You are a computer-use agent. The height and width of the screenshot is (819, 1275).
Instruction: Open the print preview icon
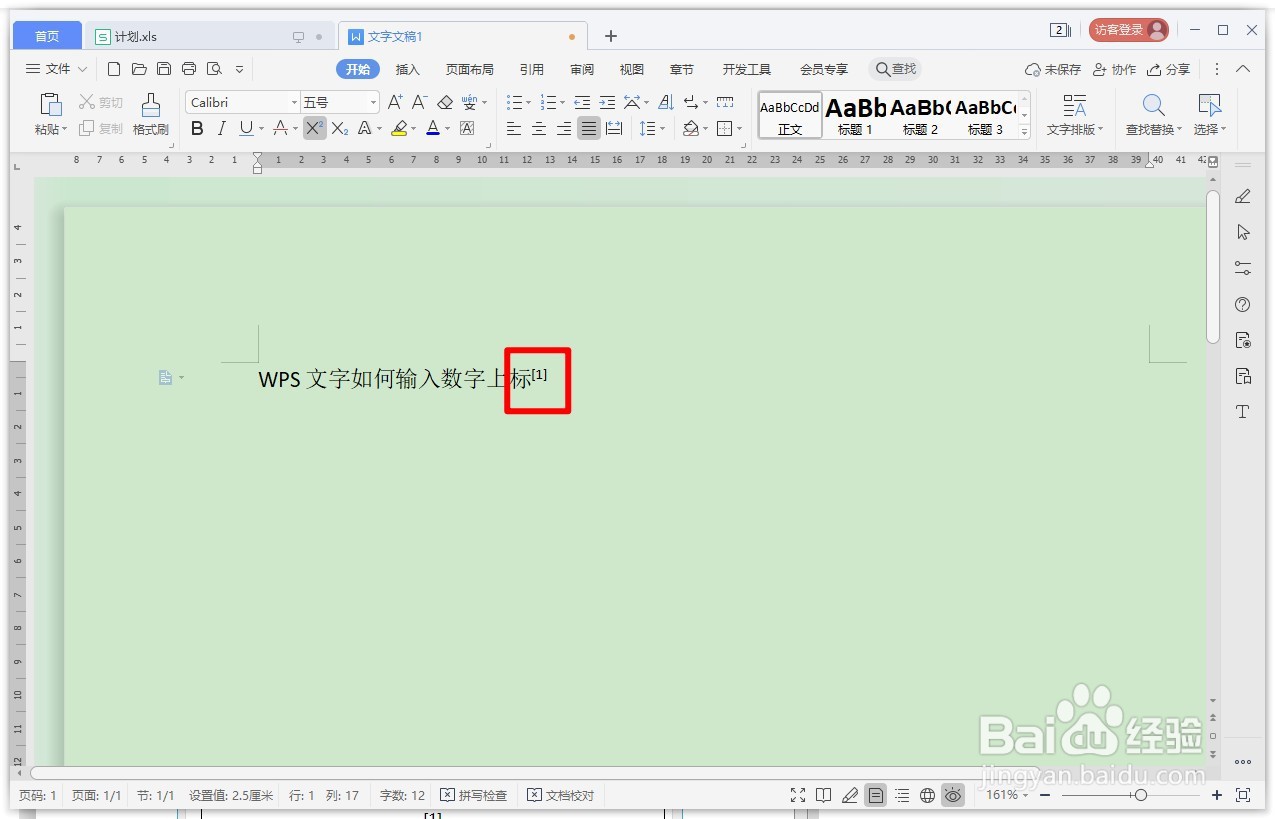coord(213,69)
